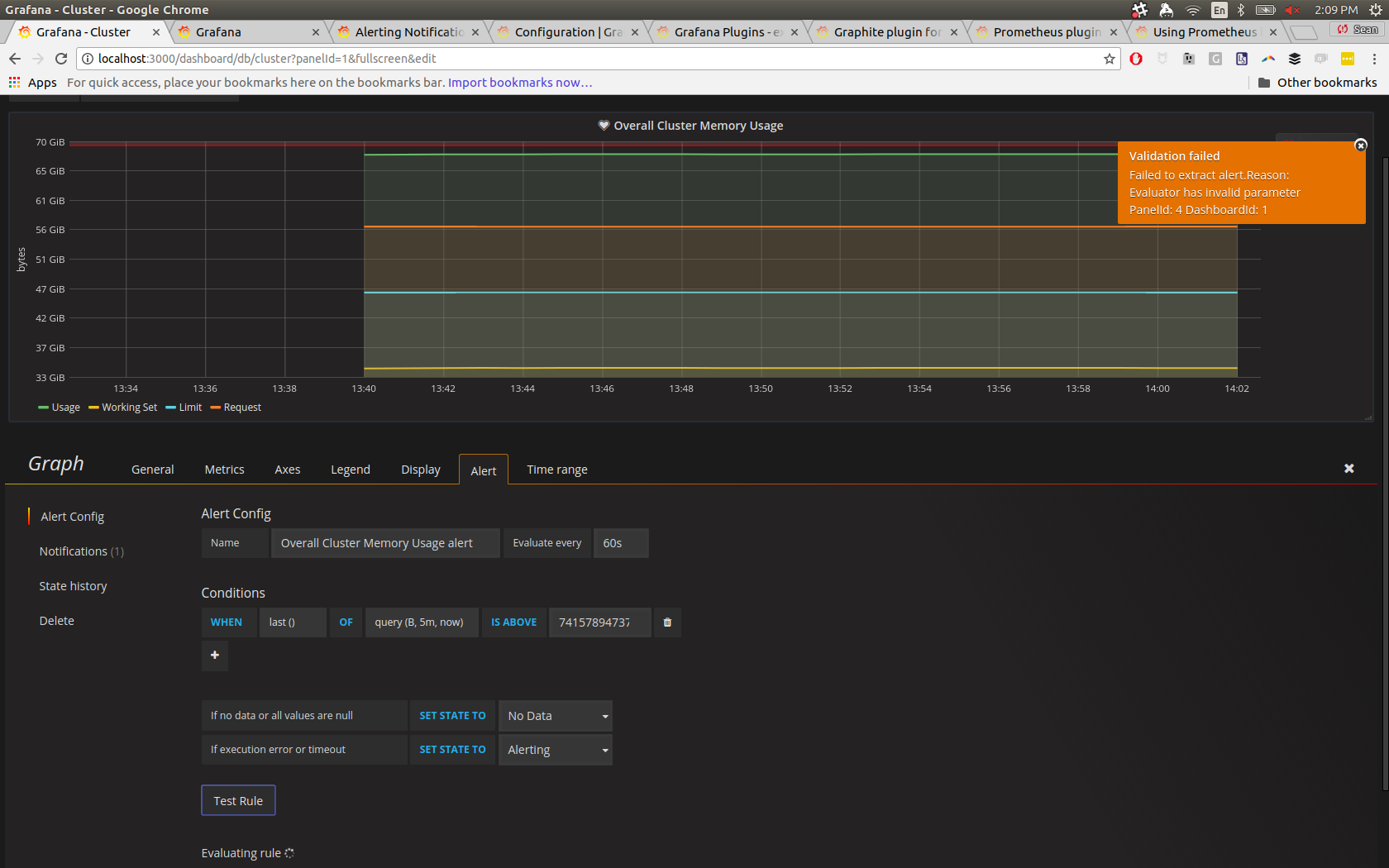The image size is (1389, 868).
Task: Toggle Request series in legend
Action: [x=236, y=408]
